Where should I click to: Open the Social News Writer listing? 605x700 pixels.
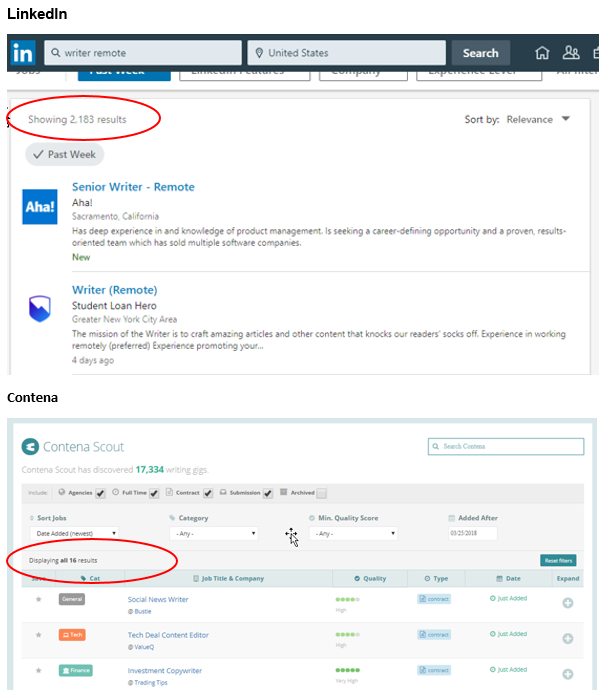coord(158,599)
